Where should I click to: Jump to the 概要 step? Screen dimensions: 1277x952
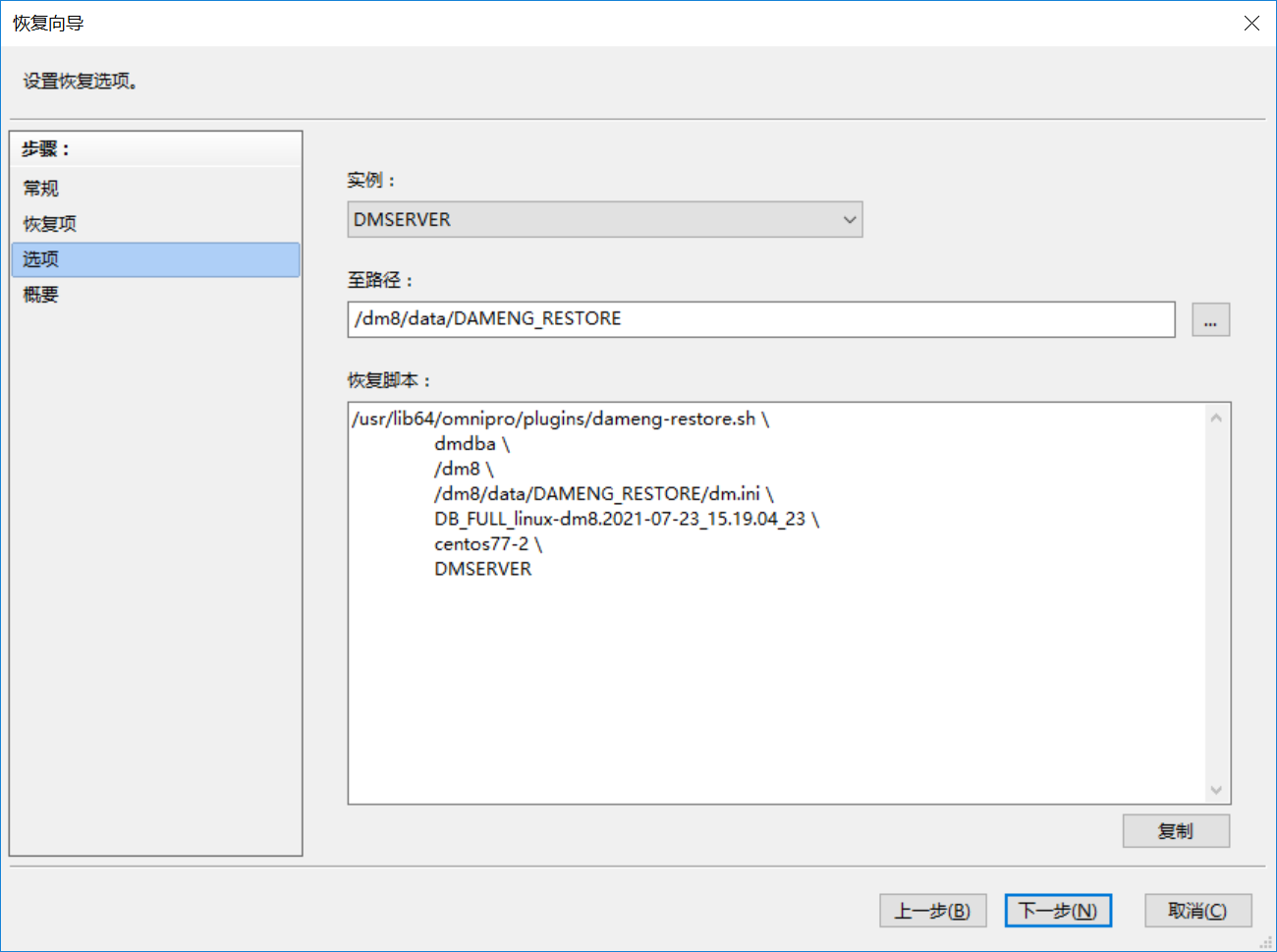[41, 295]
